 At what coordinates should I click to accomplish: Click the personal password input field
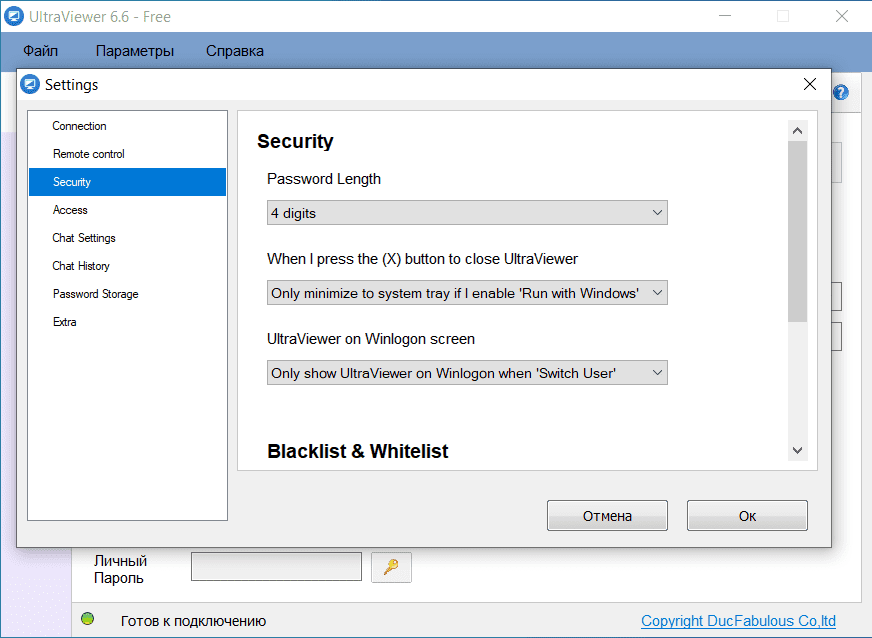276,567
